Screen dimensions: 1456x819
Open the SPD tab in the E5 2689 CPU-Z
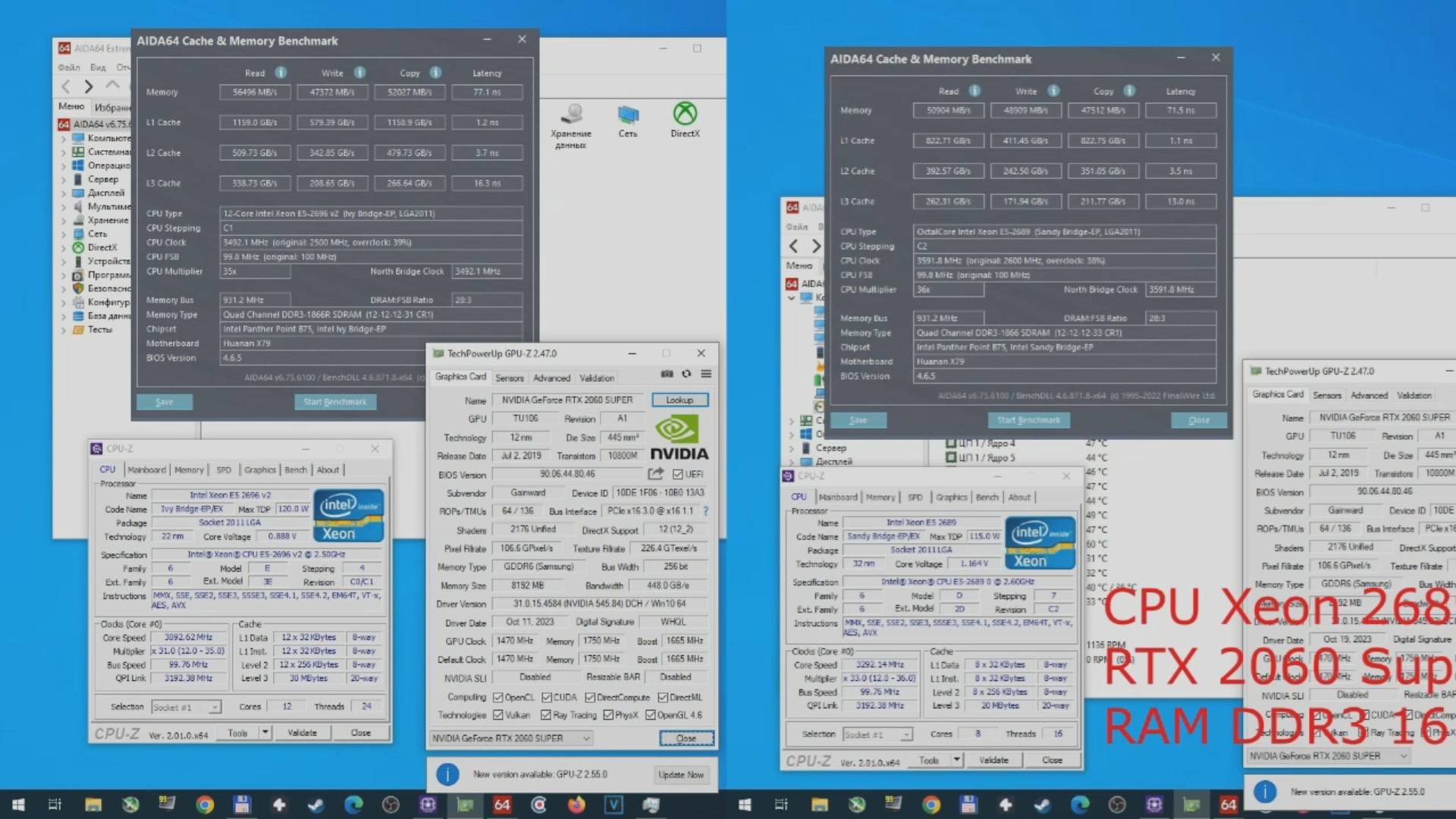tap(915, 497)
